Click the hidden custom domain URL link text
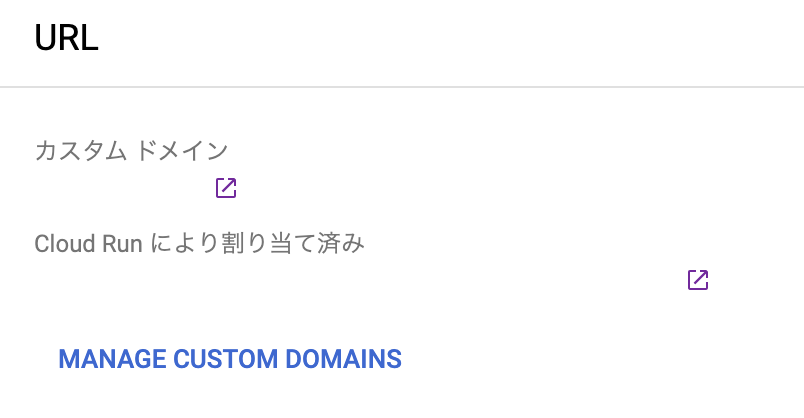The image size is (804, 418). coord(123,188)
